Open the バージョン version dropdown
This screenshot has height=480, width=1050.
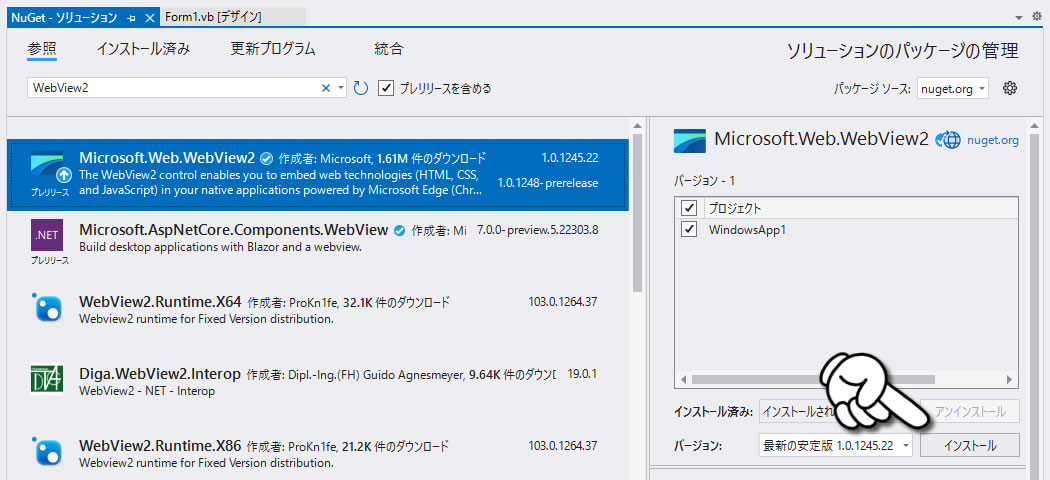point(836,445)
